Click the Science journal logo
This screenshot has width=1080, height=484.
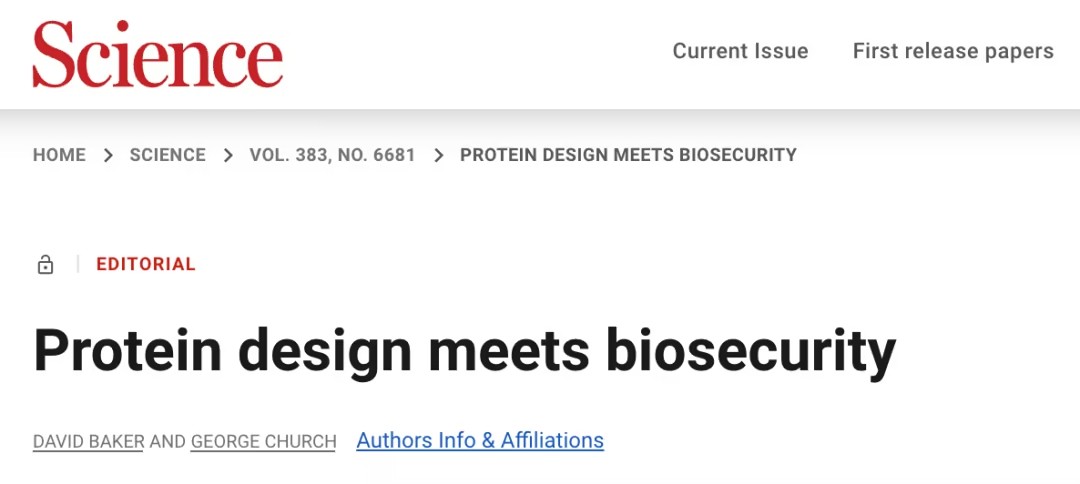157,54
